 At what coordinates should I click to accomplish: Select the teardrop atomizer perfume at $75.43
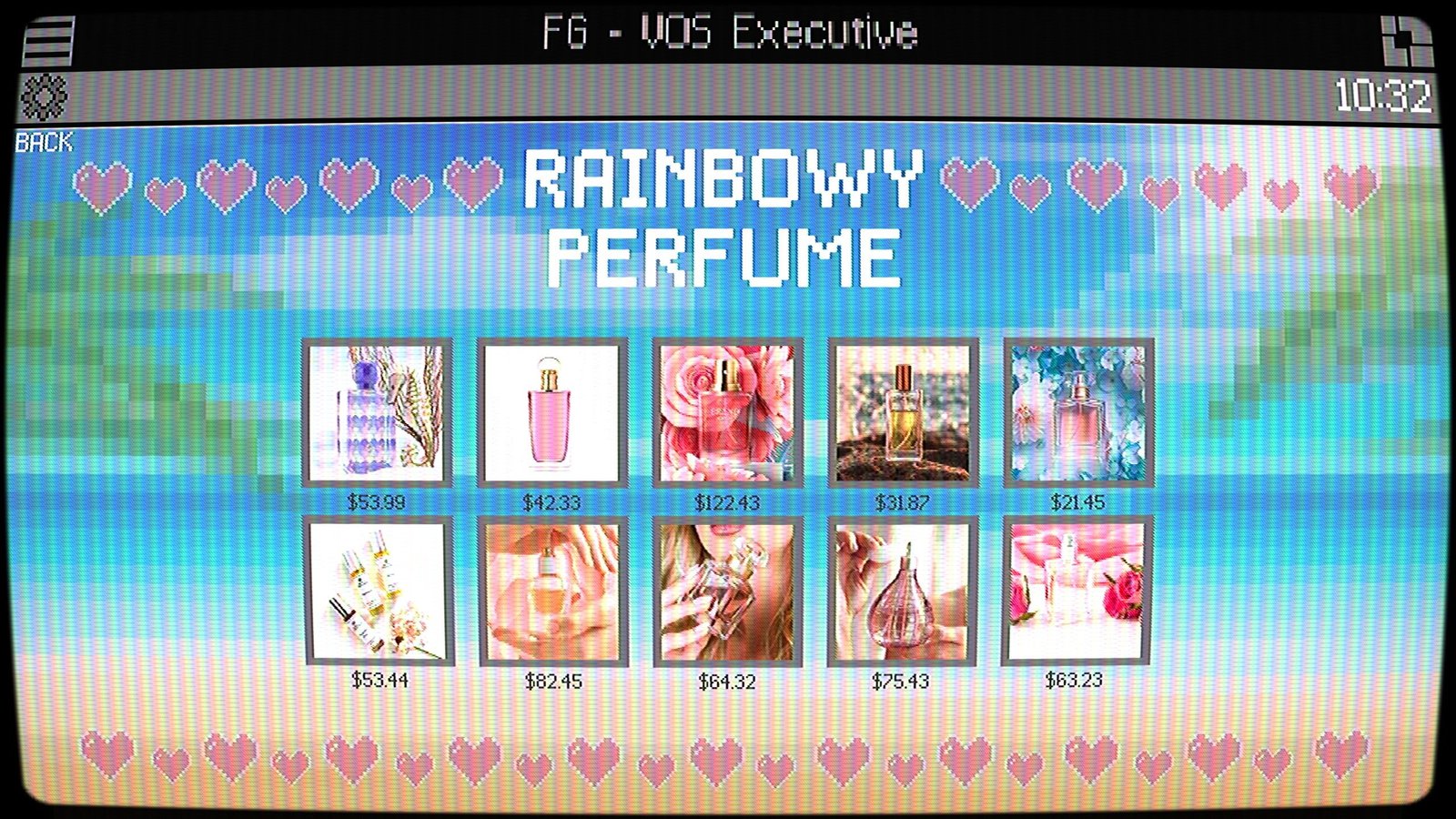pyautogui.click(x=901, y=591)
